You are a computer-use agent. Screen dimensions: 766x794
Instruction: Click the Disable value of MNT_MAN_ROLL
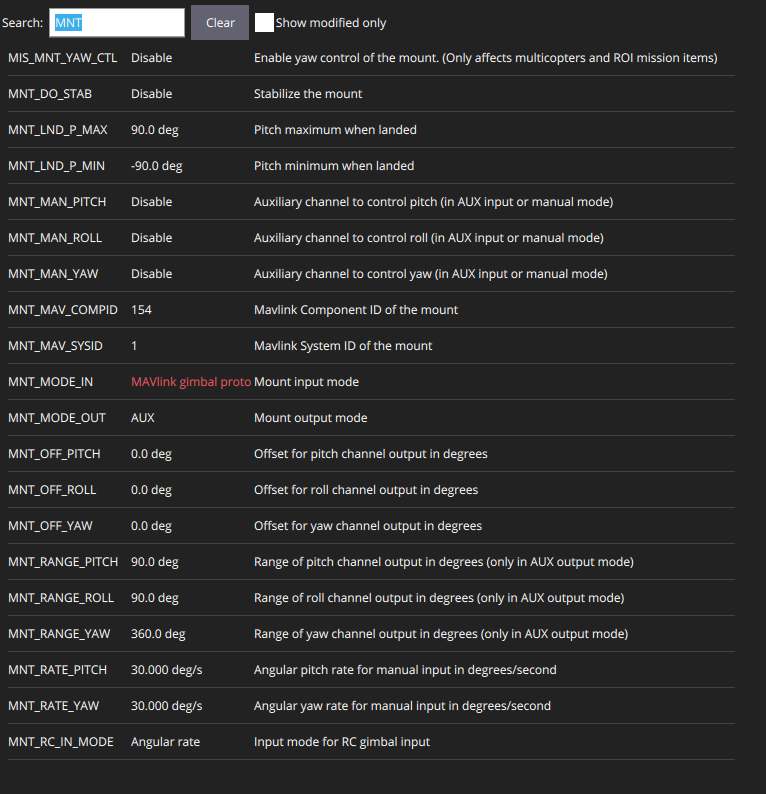point(151,237)
